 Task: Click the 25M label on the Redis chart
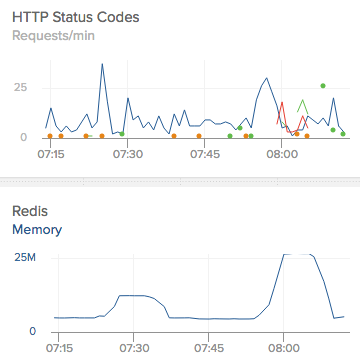(x=25, y=258)
